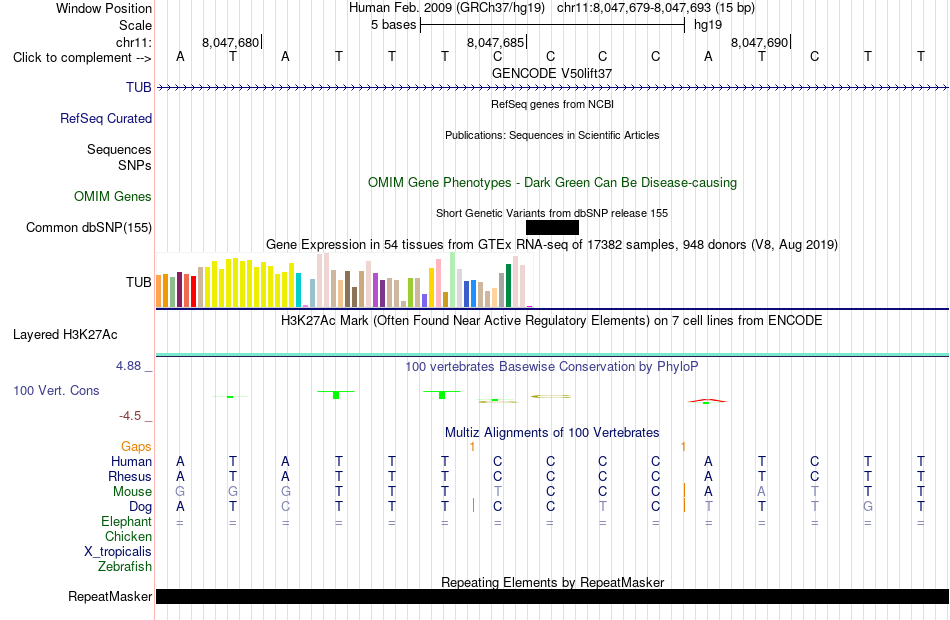This screenshot has width=950, height=620.
Task: Open the Layered H3K27Ac track label
Action: click(65, 335)
